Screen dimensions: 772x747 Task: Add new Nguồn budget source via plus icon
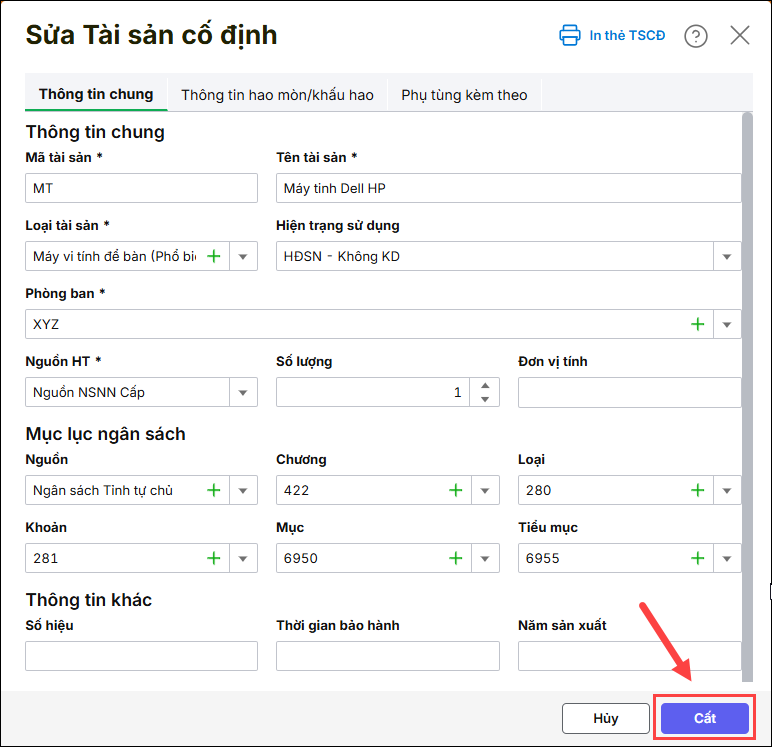[213, 491]
